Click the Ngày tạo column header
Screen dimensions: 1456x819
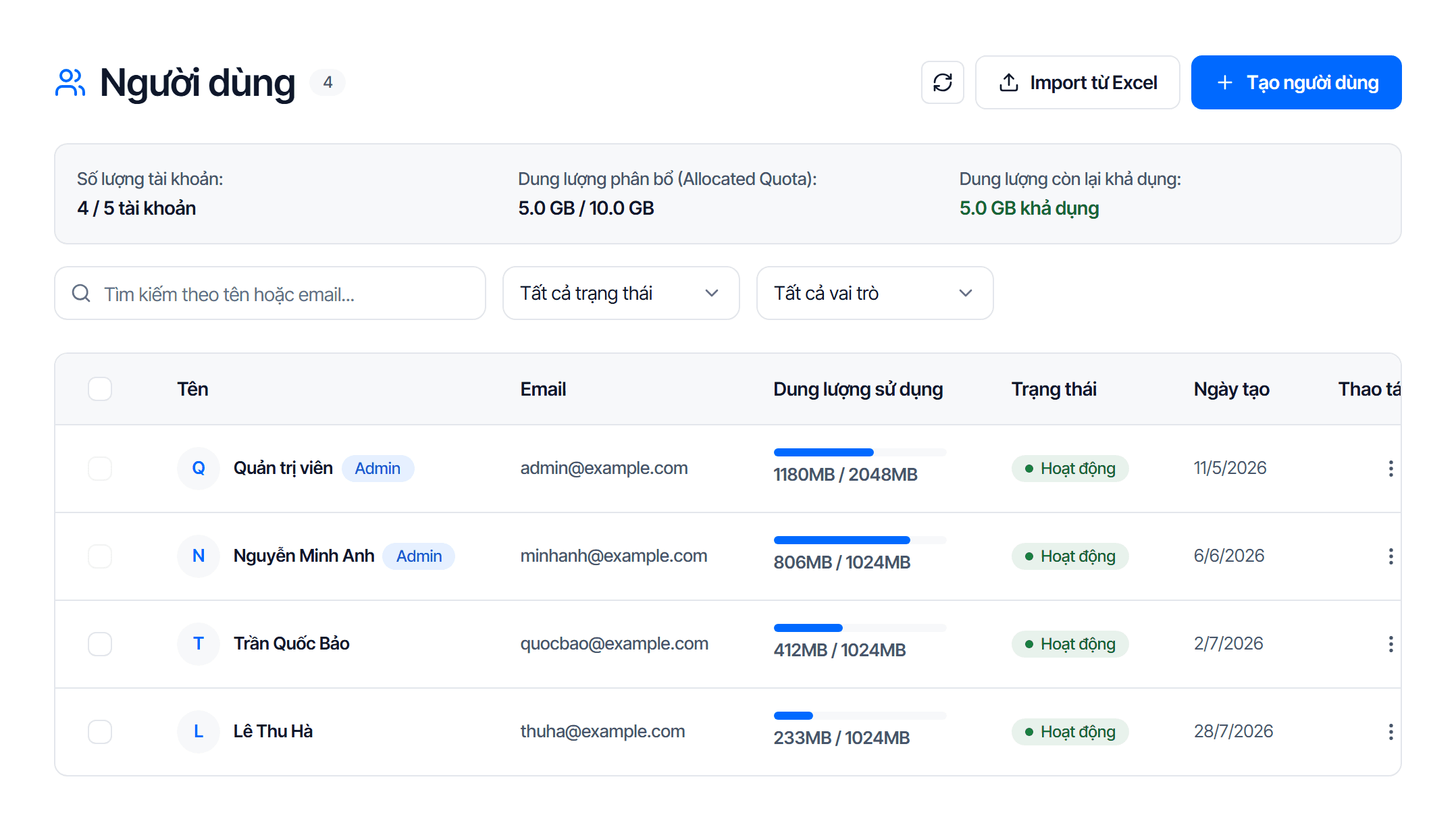[x=1231, y=390]
